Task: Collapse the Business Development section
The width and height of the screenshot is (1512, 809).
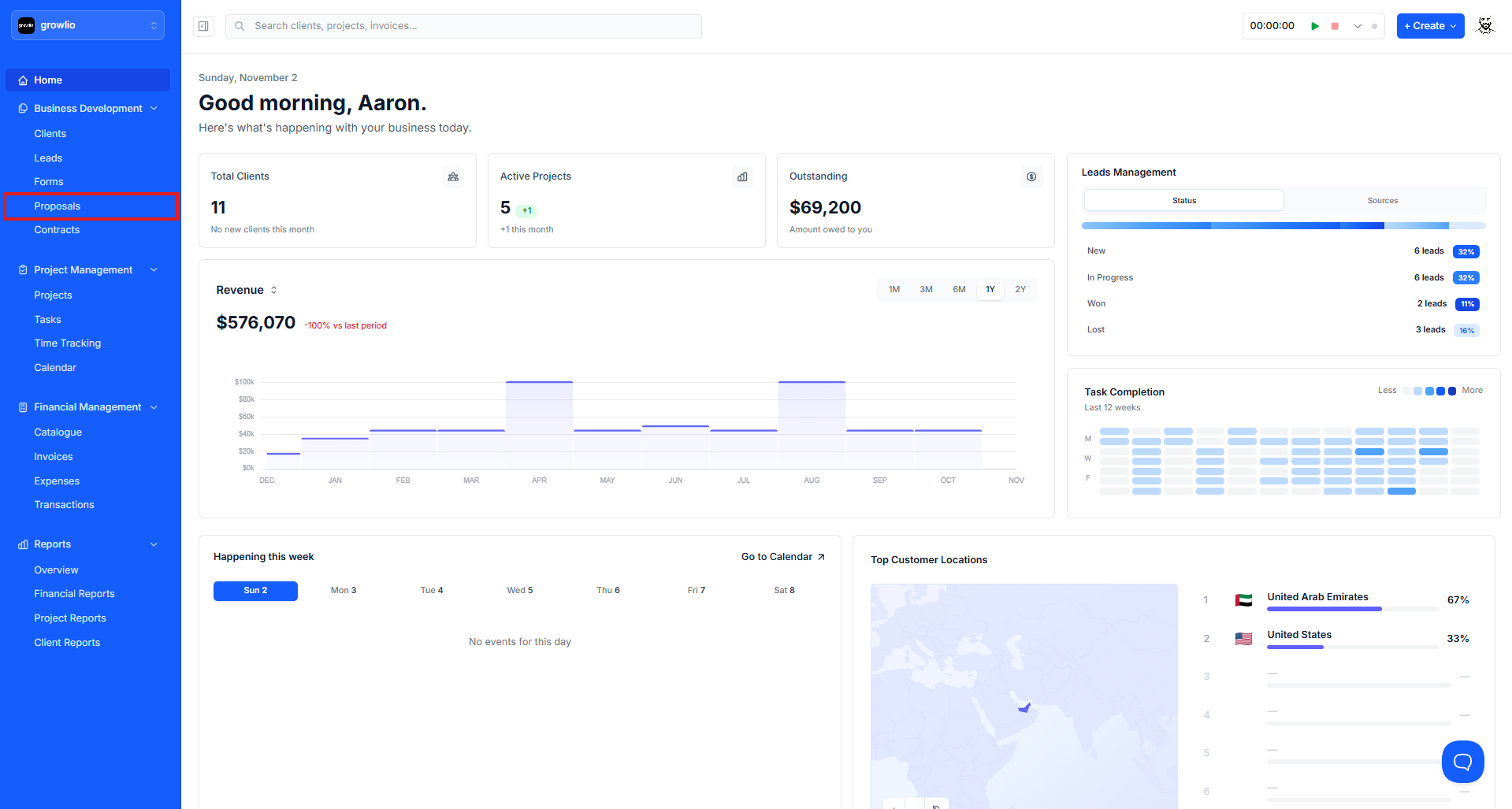Action: tap(154, 109)
